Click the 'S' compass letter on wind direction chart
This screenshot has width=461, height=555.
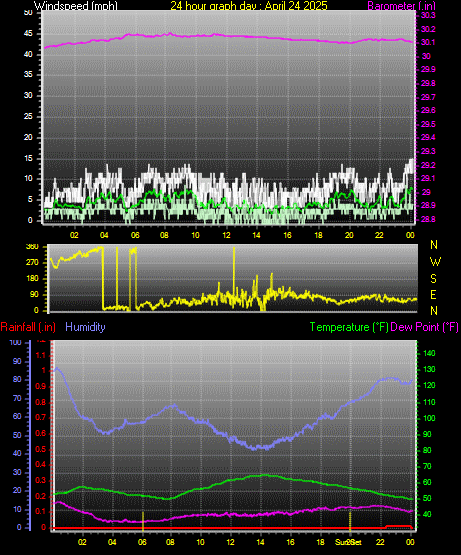click(433, 279)
